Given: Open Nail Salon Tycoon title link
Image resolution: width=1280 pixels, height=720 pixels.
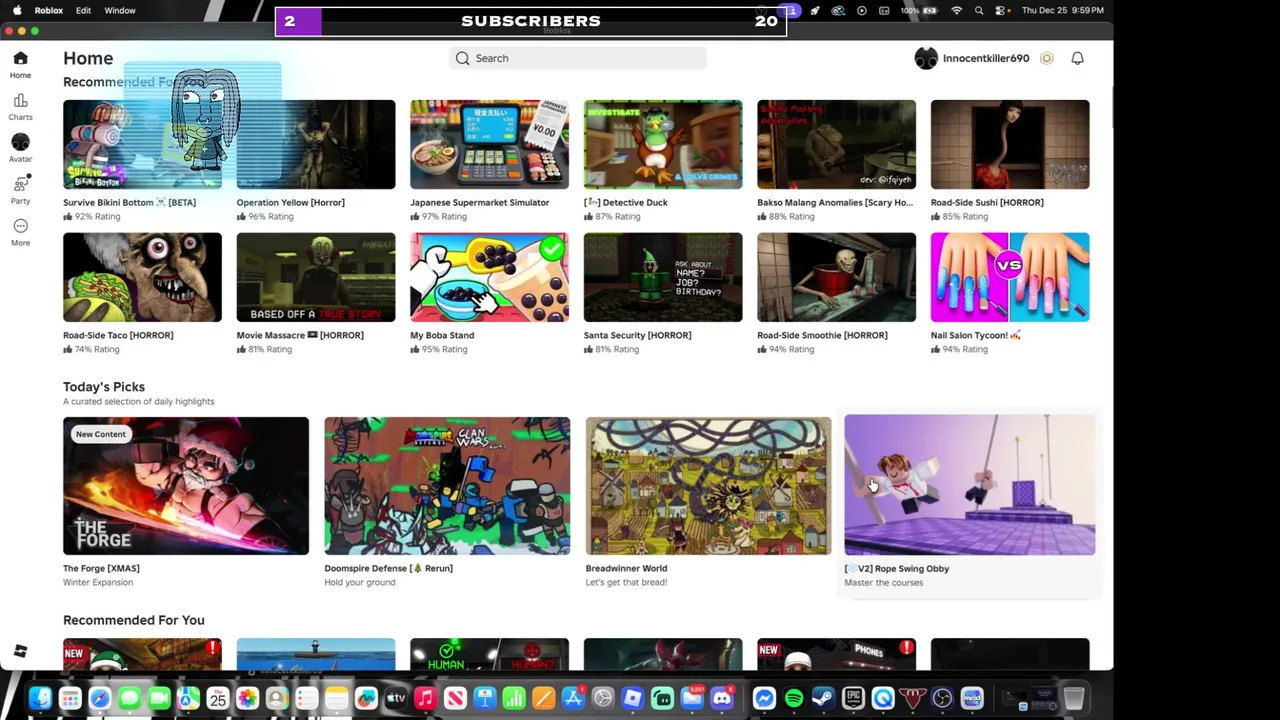Looking at the screenshot, I should pos(975,335).
